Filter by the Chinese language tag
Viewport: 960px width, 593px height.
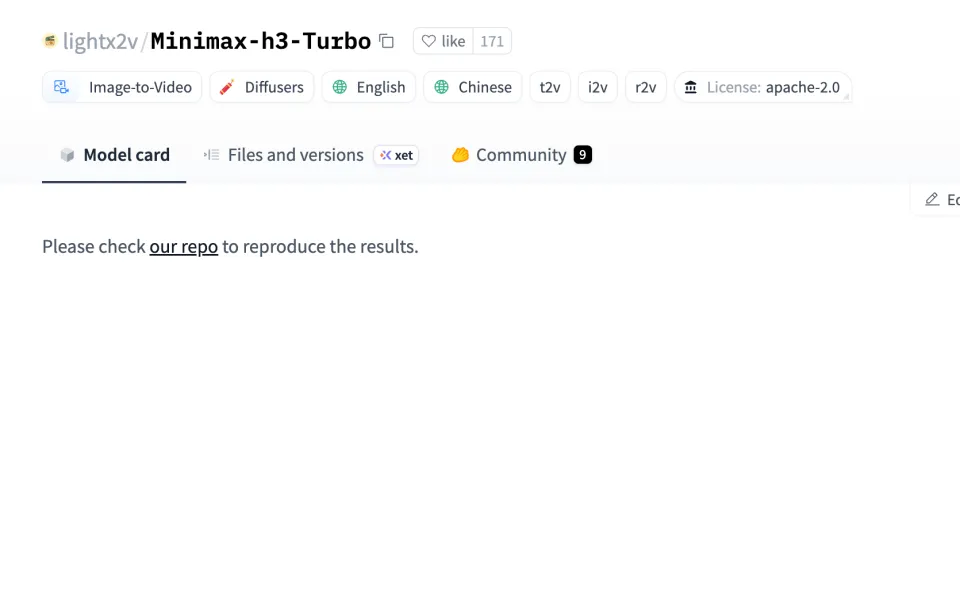(473, 87)
